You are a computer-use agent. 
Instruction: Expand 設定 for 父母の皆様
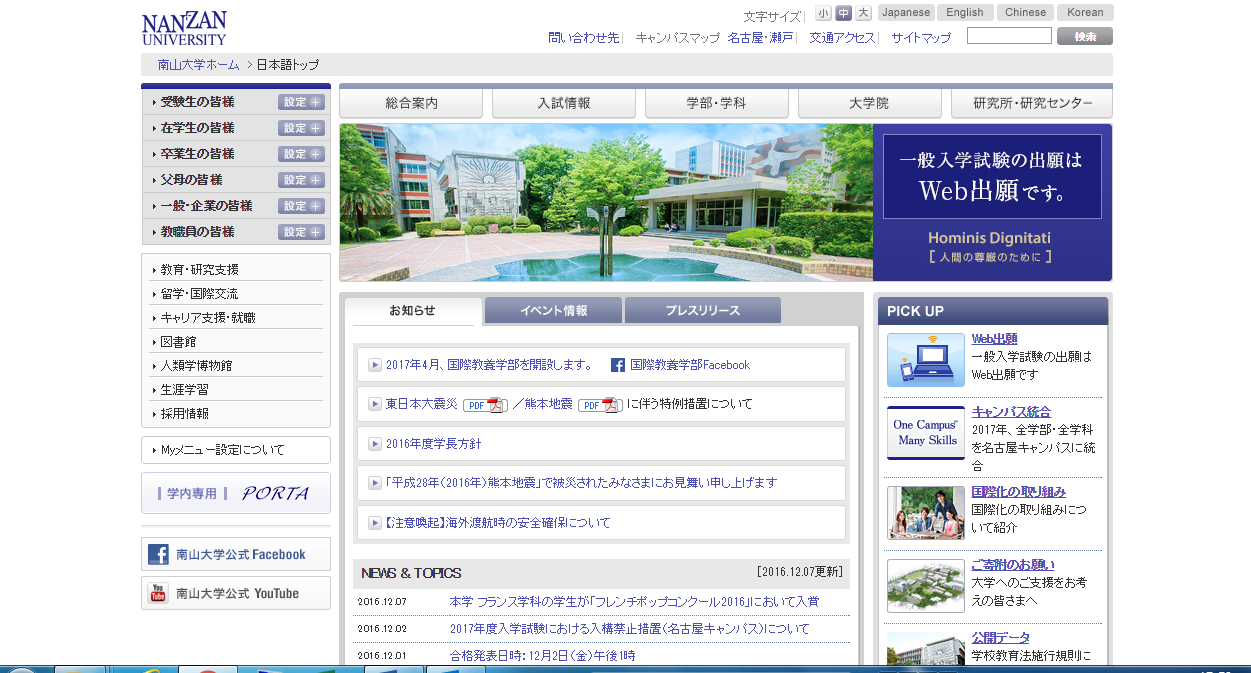tap(302, 180)
